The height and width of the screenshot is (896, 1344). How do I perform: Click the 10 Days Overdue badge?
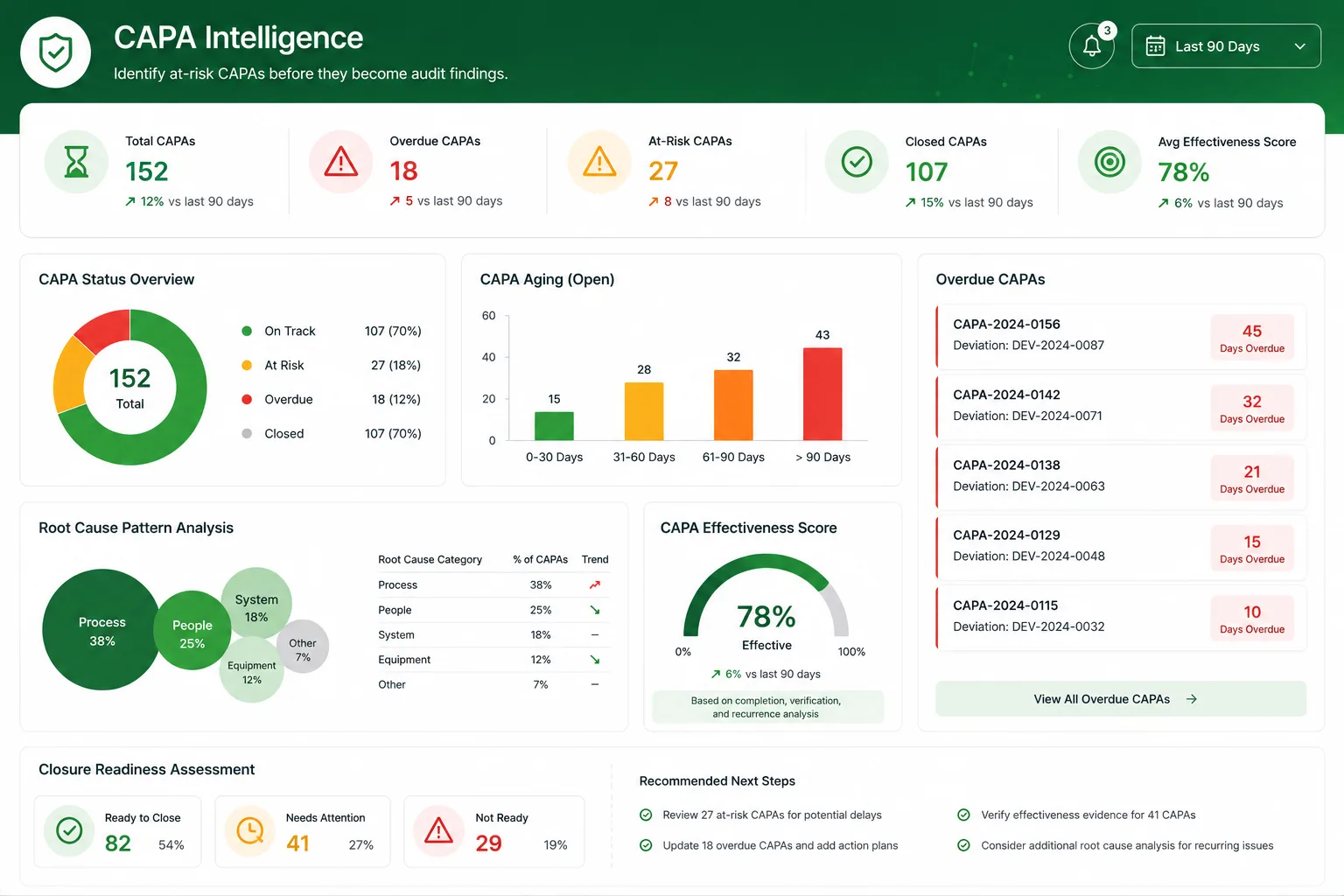pyautogui.click(x=1252, y=619)
